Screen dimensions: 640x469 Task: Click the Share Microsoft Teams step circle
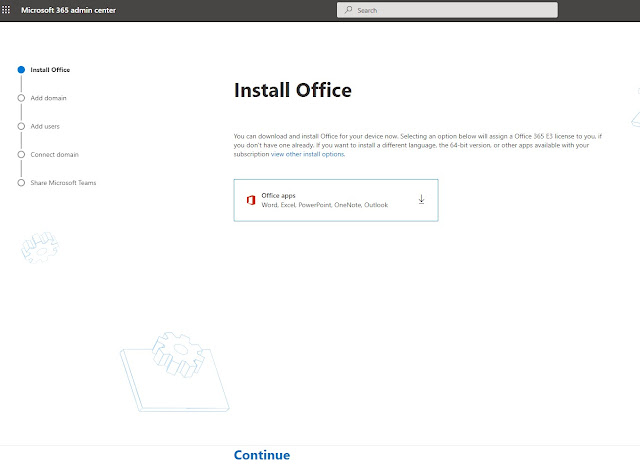click(x=21, y=182)
